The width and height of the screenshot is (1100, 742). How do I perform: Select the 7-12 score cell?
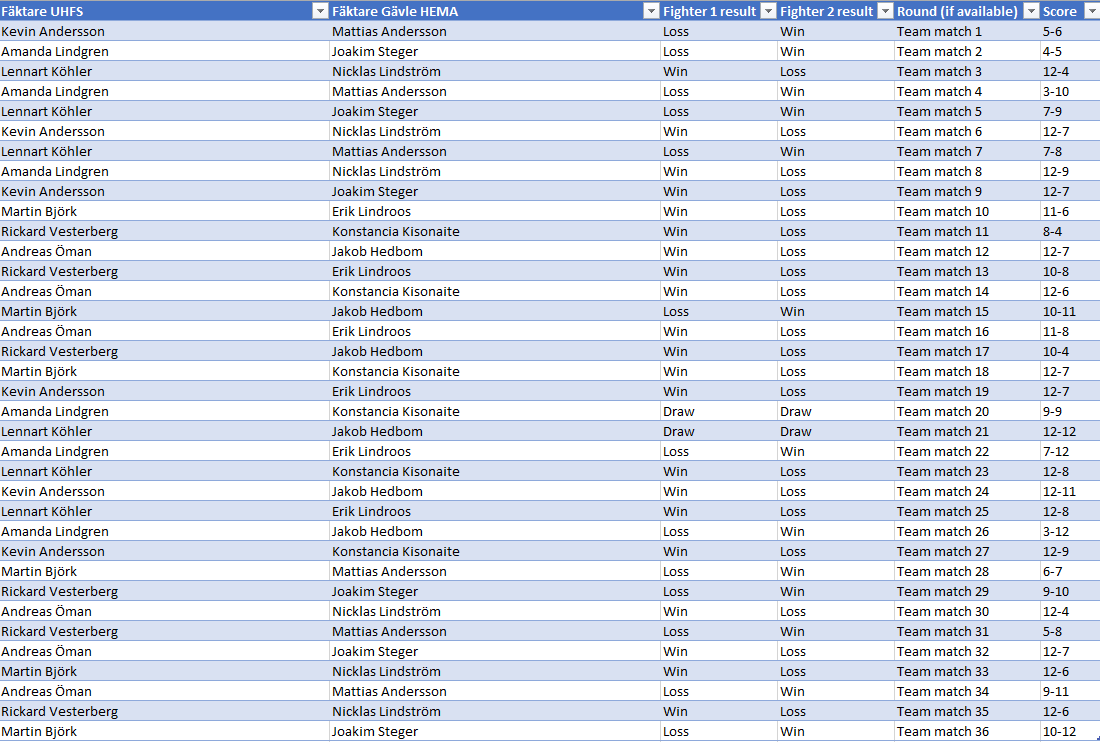click(1071, 451)
